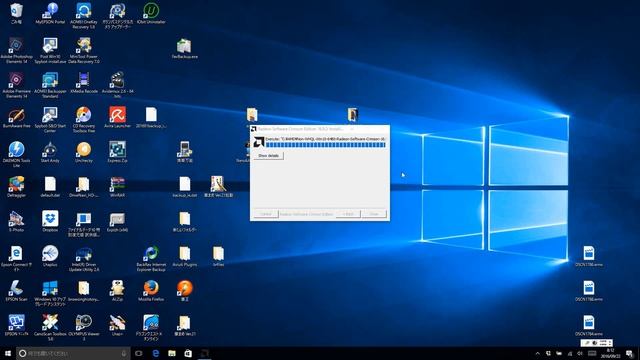The height and width of the screenshot is (360, 640).
Task: Select the ALZip desktop icon
Action: point(118,291)
